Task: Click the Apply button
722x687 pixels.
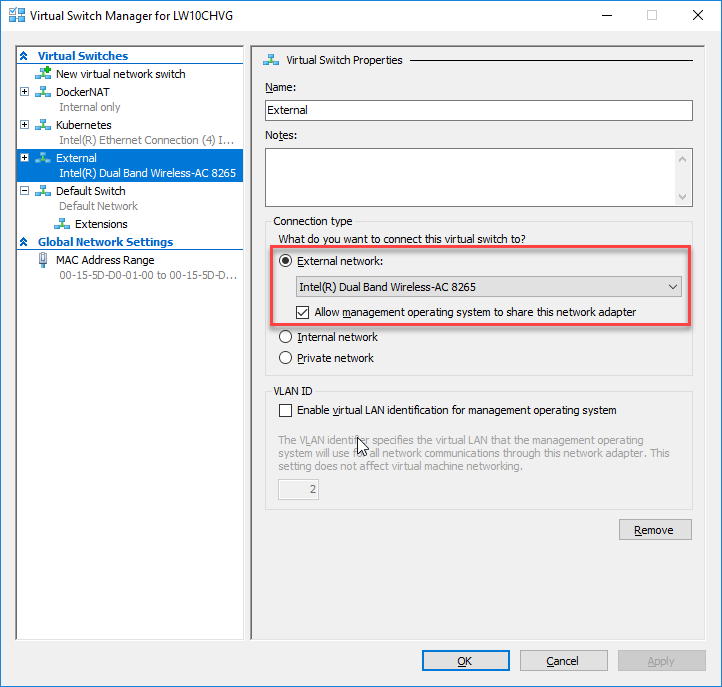Action: pyautogui.click(x=662, y=661)
